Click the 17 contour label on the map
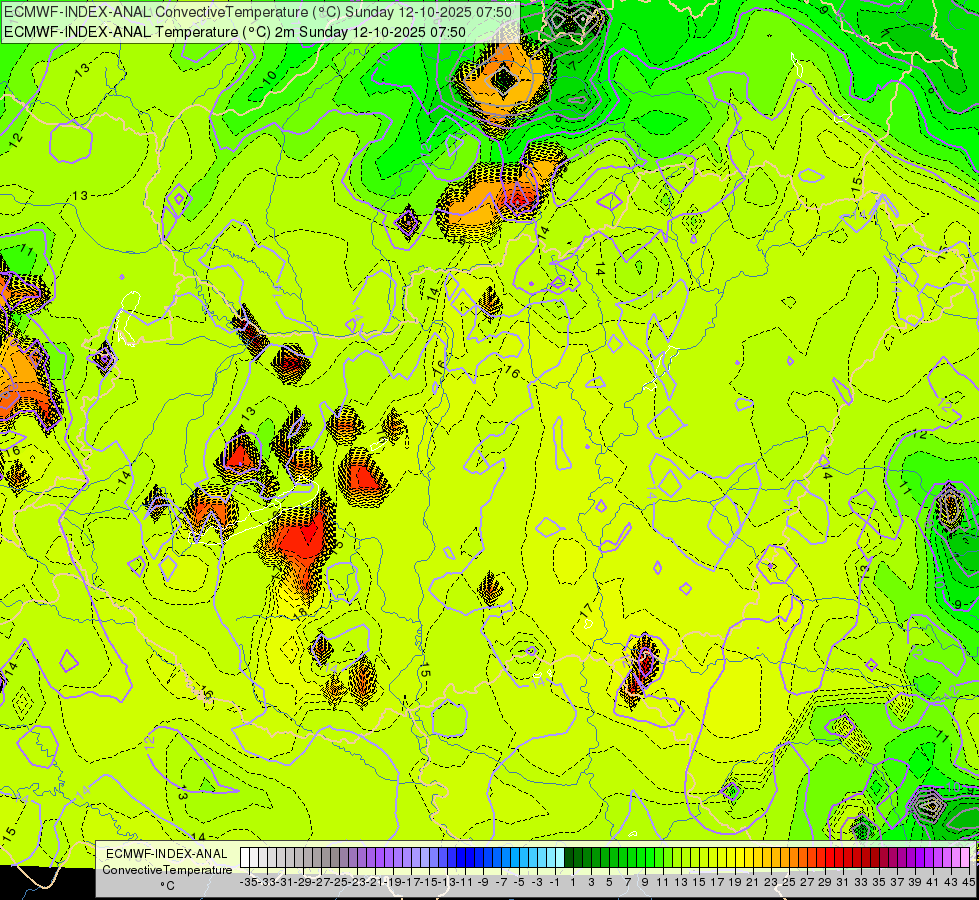 click(x=586, y=610)
